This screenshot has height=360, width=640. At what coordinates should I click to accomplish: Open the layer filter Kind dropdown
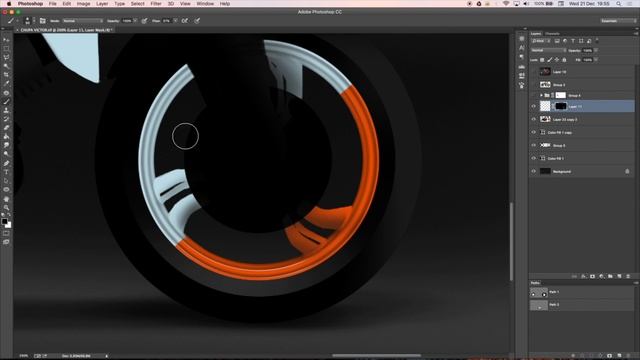541,41
